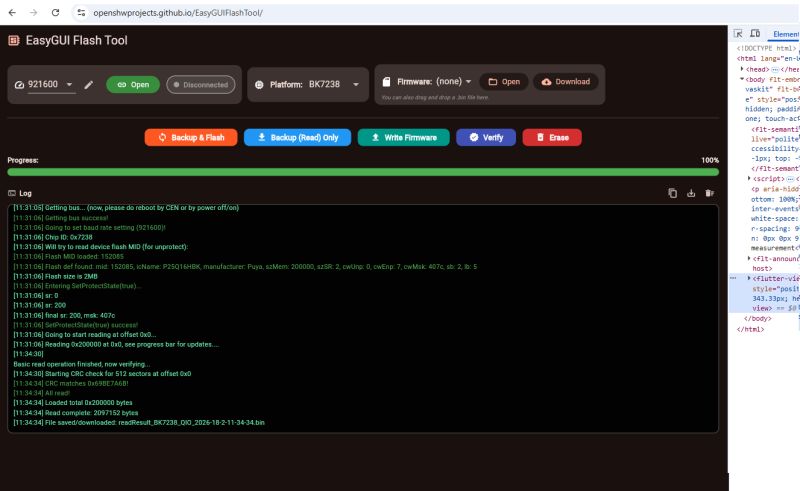The height and width of the screenshot is (491, 800).
Task: Expand the flutter-view node in DevTools
Action: click(749, 279)
